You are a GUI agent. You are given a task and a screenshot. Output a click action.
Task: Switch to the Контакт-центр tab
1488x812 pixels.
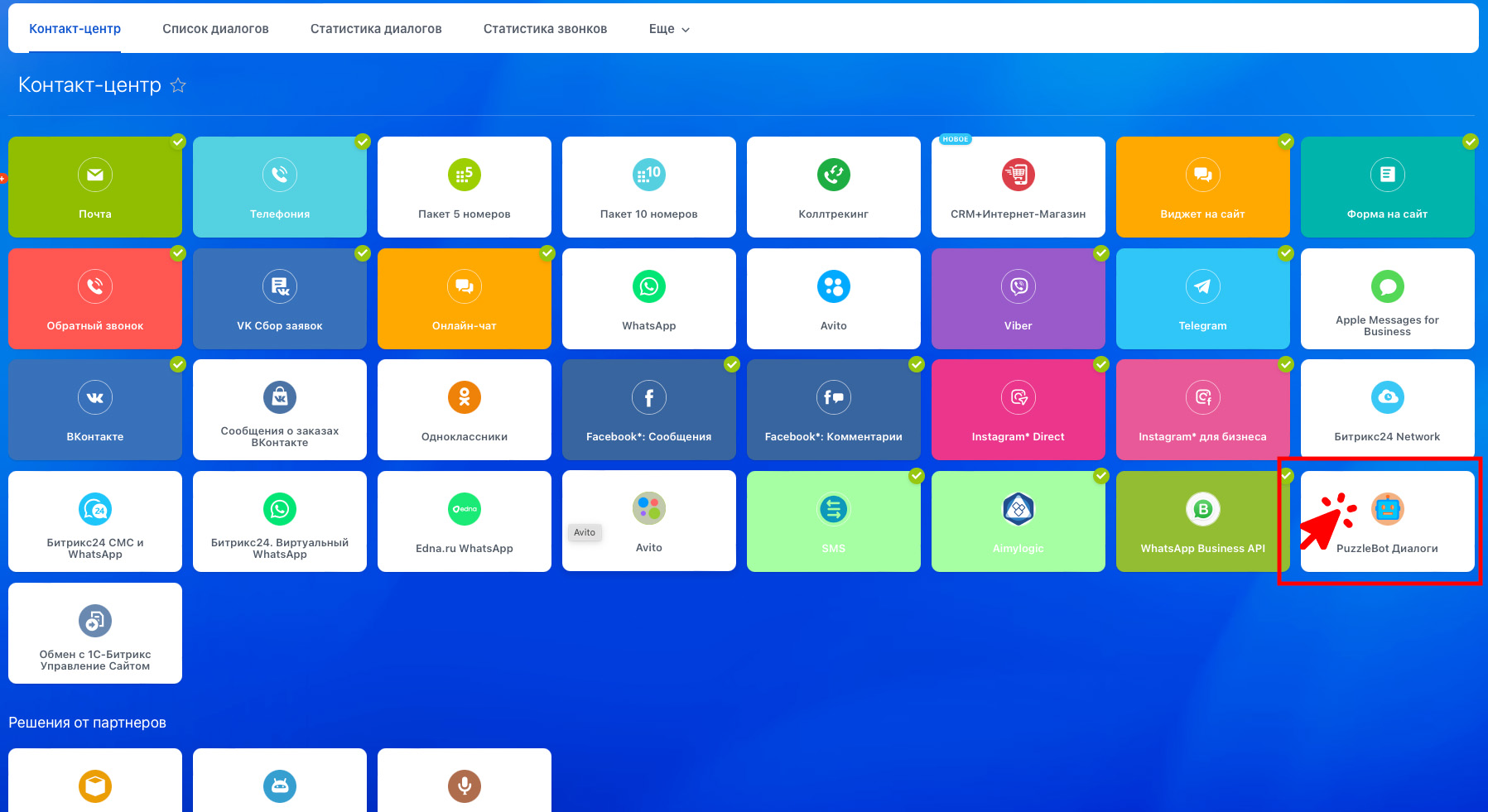click(75, 29)
